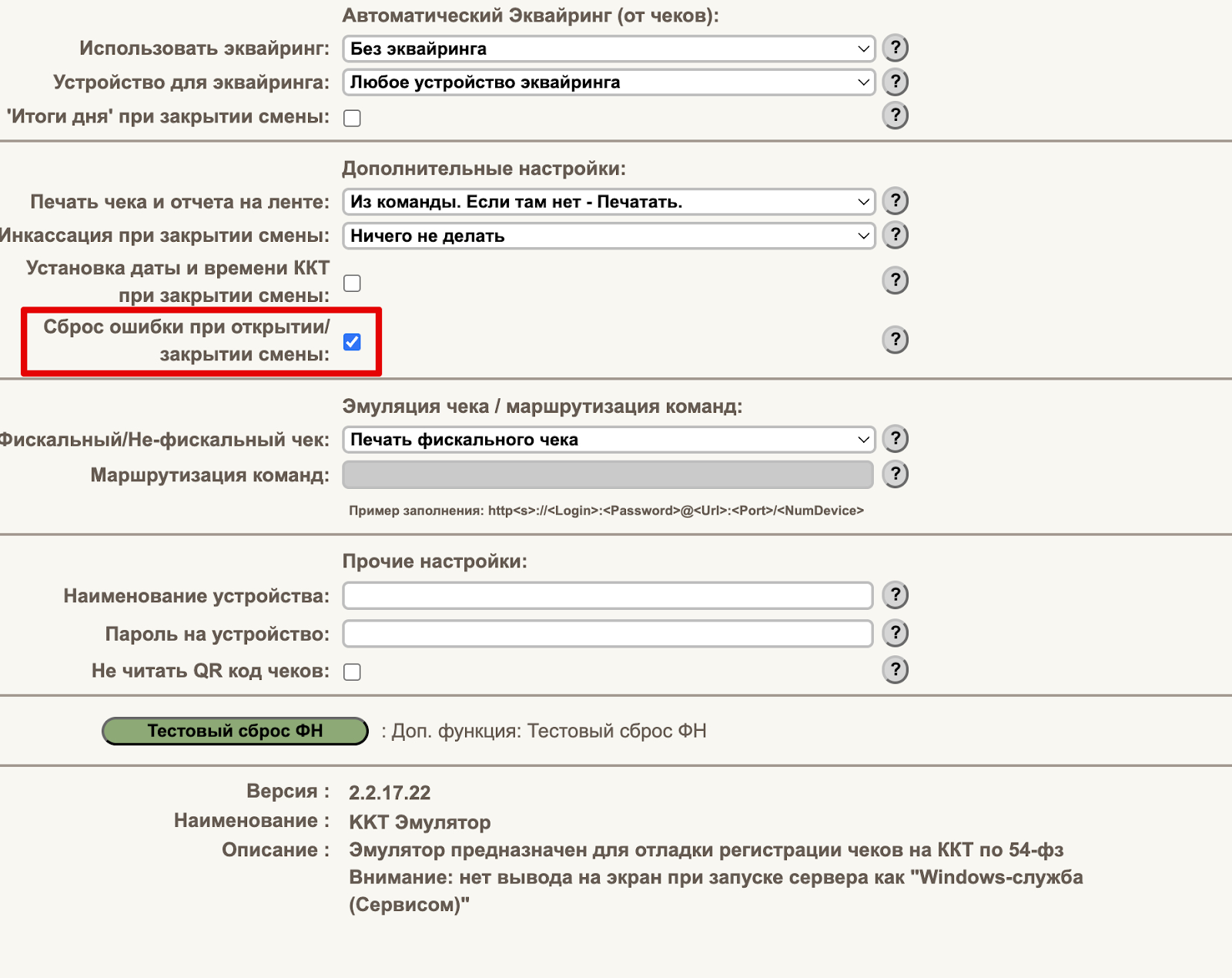Open 'Использовать эквайринг' dropdown
The width and height of the screenshot is (1232, 978).
tap(608, 49)
